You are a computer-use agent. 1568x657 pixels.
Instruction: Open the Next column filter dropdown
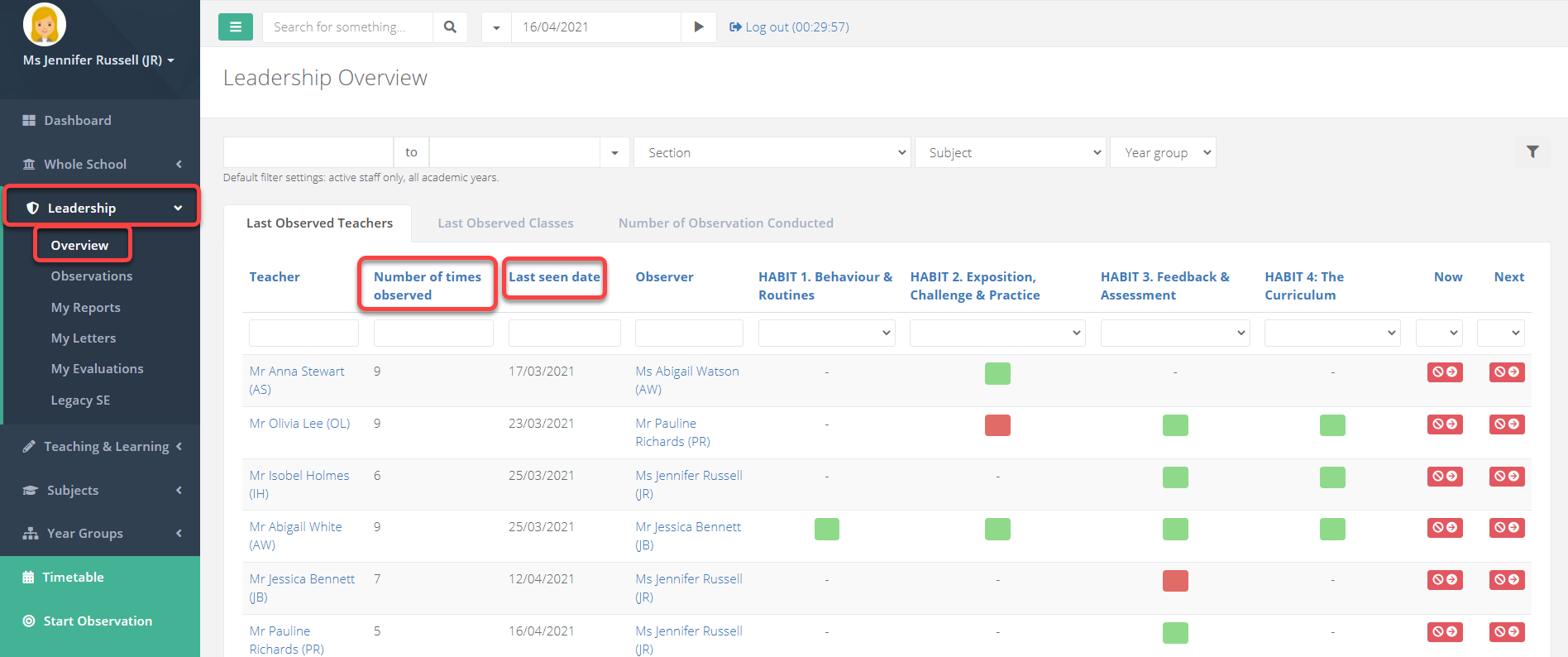click(x=1501, y=333)
